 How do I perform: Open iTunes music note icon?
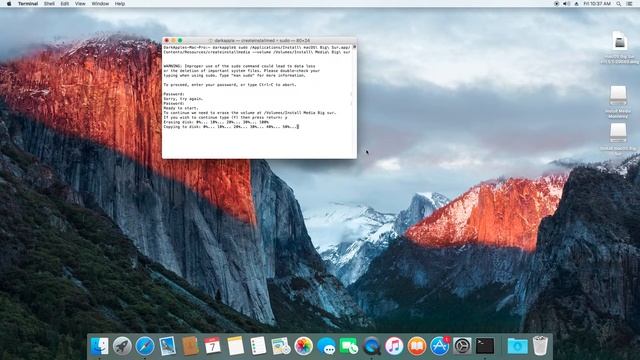click(394, 346)
